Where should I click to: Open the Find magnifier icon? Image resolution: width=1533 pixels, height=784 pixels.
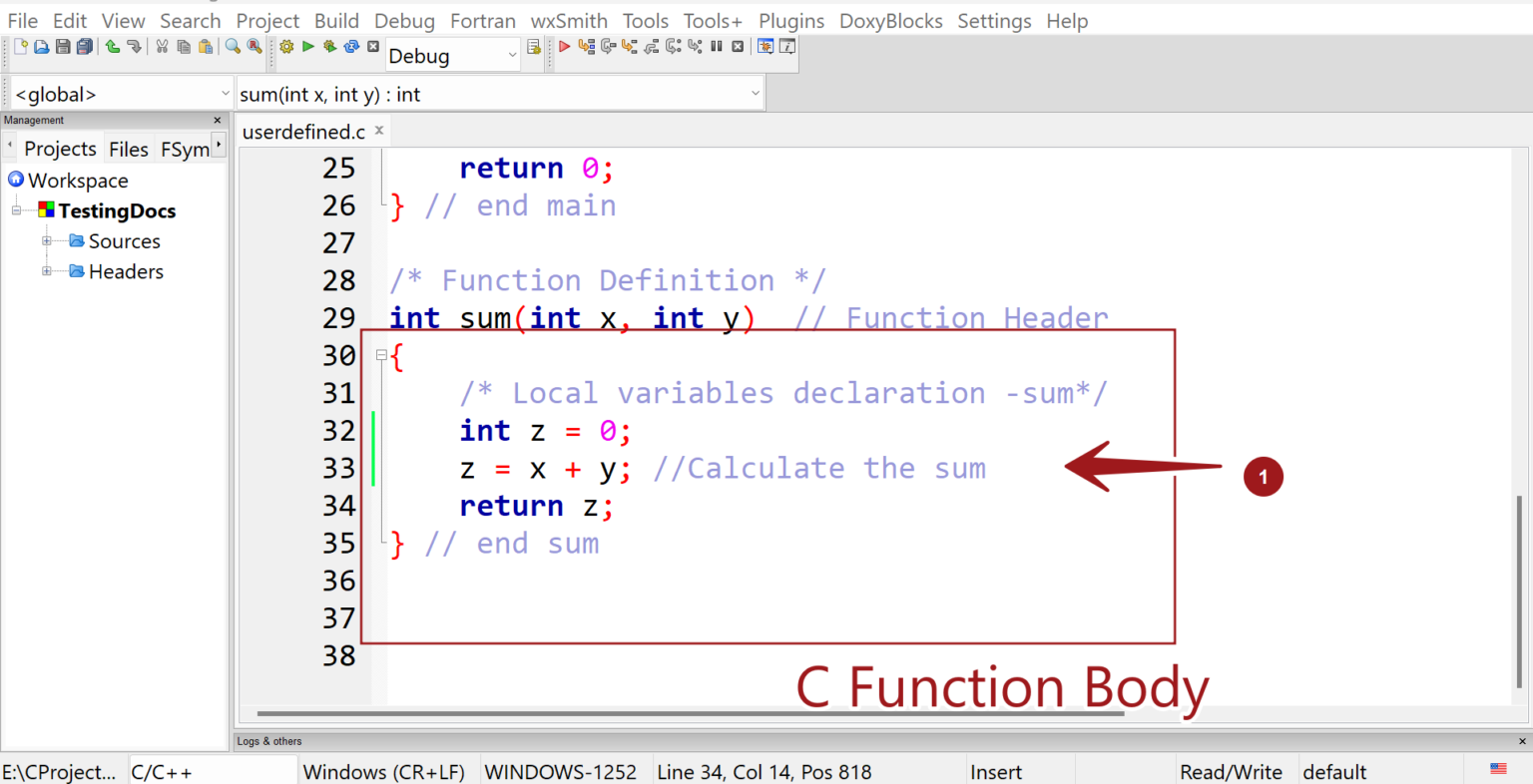click(x=233, y=47)
